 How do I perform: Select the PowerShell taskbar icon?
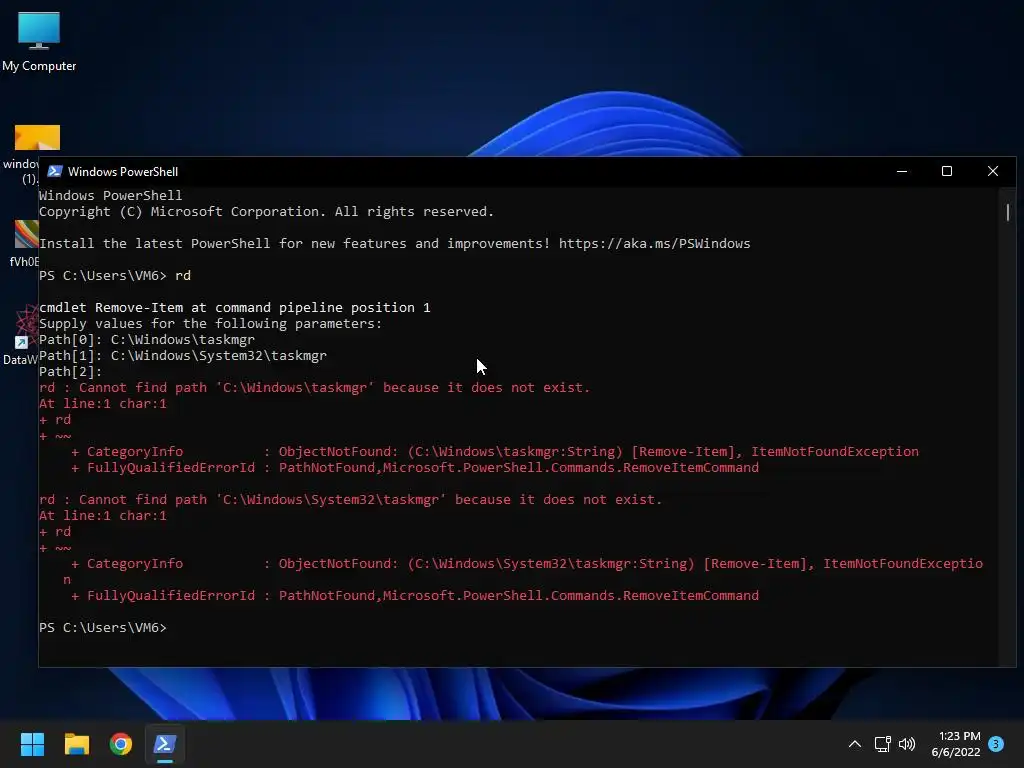165,744
